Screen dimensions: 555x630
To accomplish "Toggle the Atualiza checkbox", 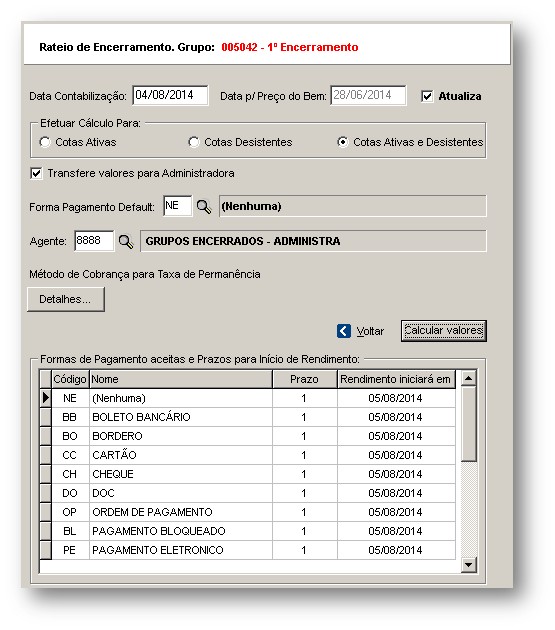I will (x=427, y=96).
